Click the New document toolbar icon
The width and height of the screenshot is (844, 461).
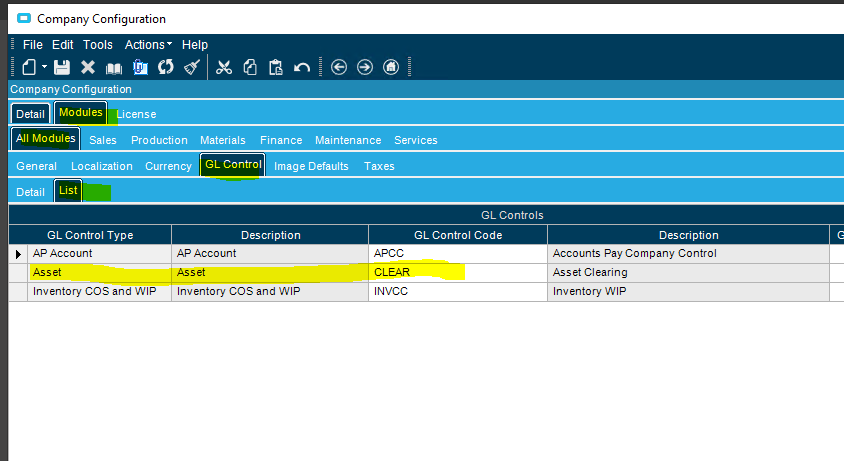click(29, 67)
